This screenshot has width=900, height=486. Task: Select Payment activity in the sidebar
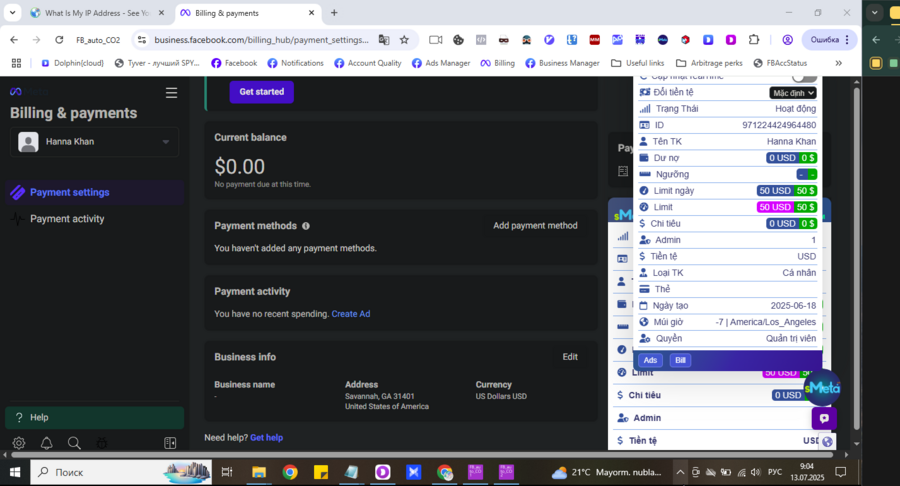coord(67,219)
